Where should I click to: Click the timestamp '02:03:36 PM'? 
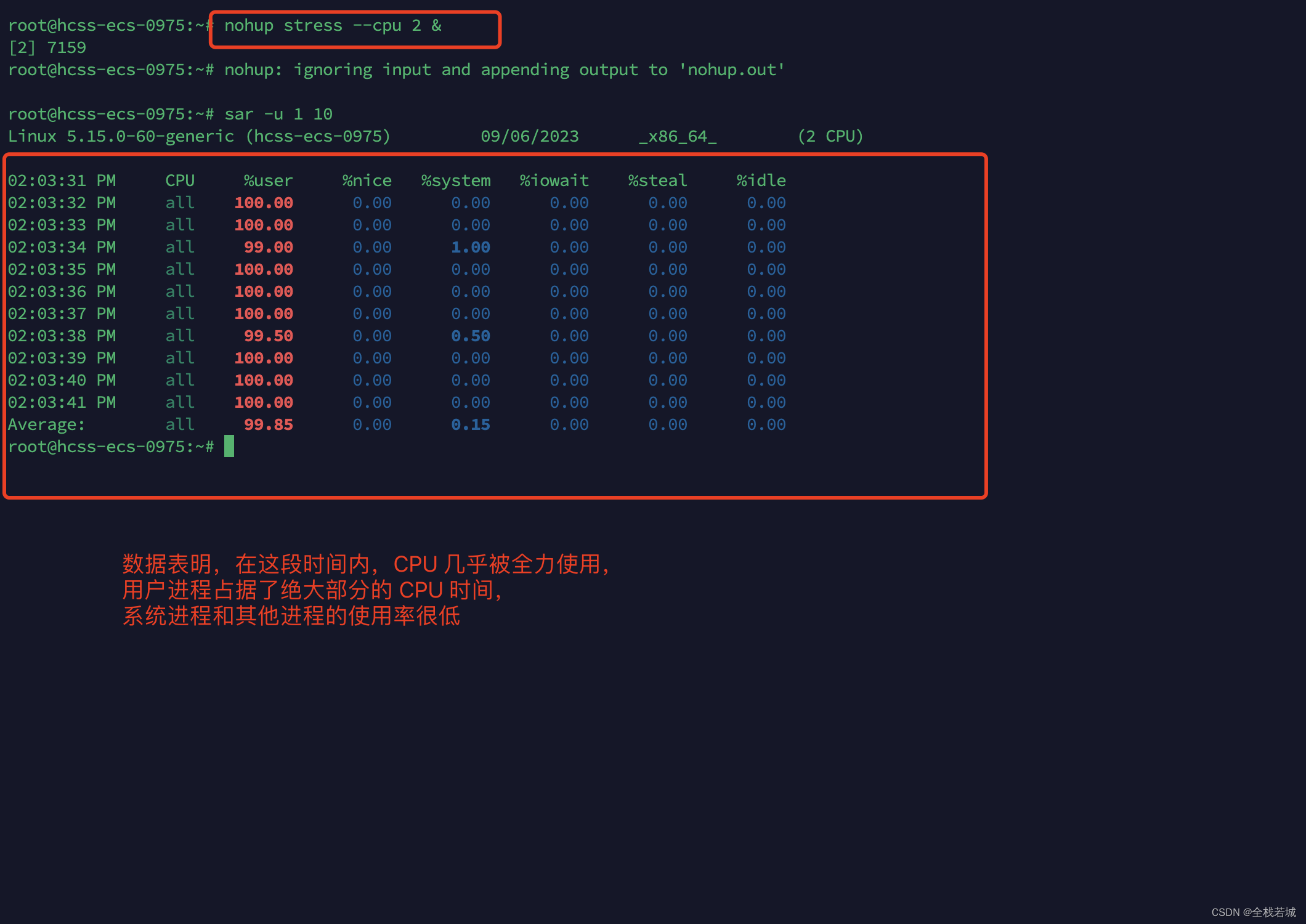[x=62, y=292]
